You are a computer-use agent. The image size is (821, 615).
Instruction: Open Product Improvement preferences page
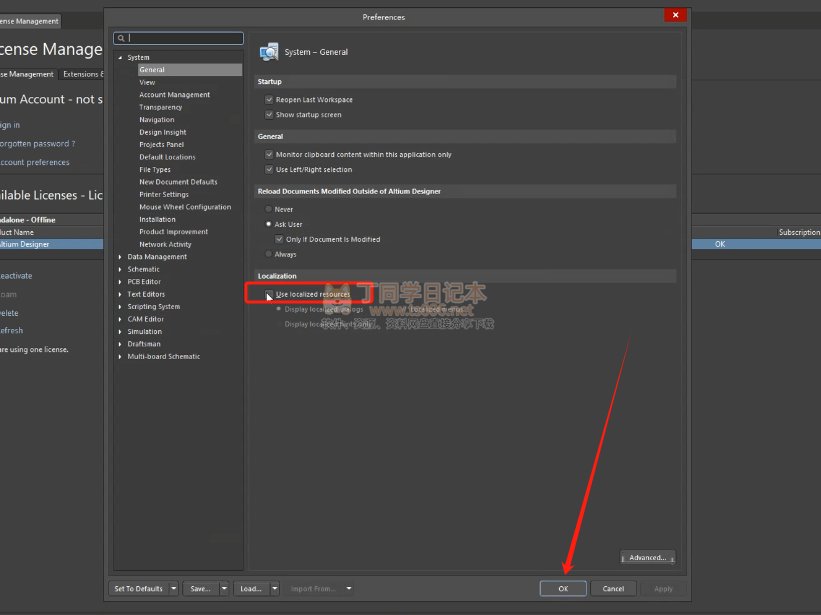pyautogui.click(x=173, y=232)
